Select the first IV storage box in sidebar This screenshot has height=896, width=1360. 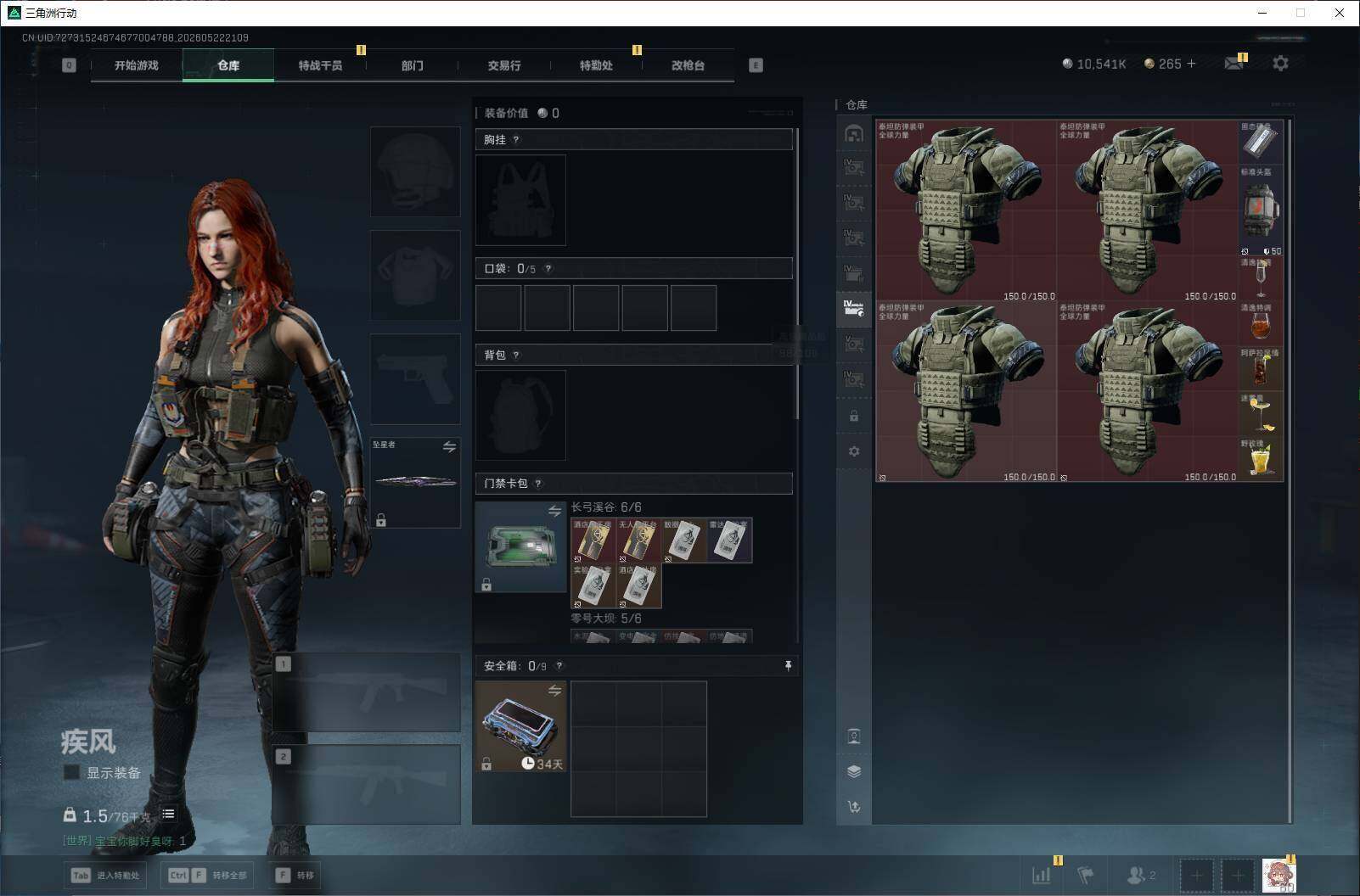[x=854, y=168]
